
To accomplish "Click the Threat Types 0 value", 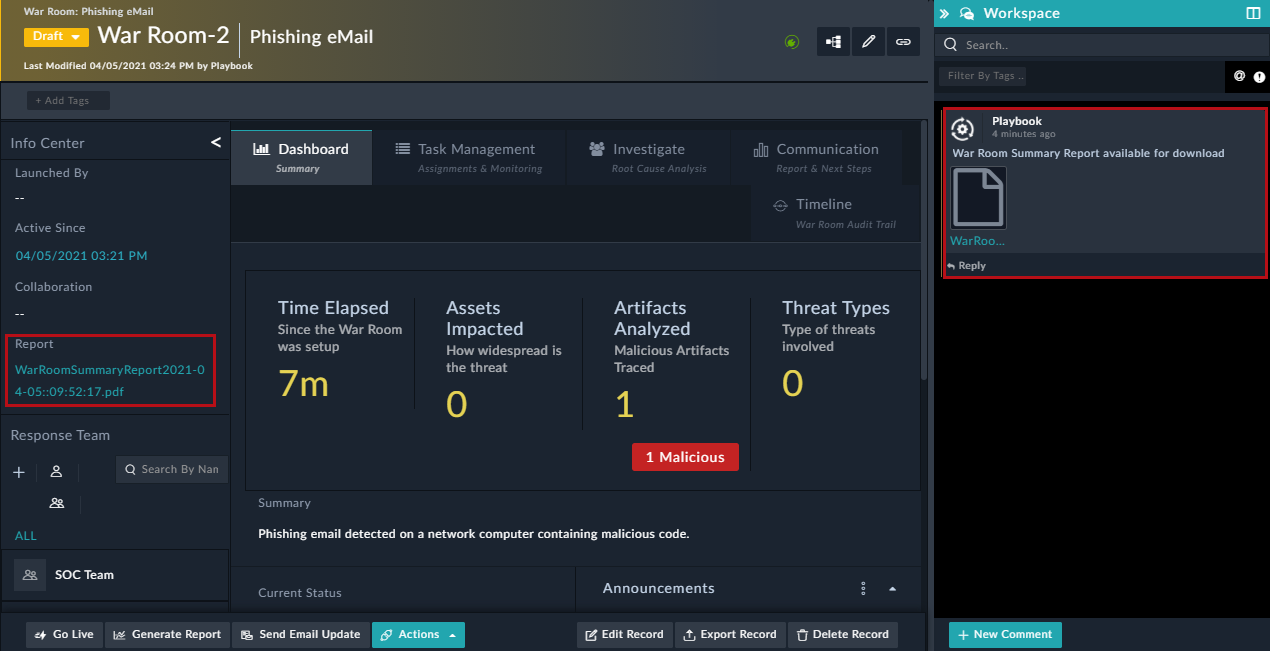I will point(792,384).
